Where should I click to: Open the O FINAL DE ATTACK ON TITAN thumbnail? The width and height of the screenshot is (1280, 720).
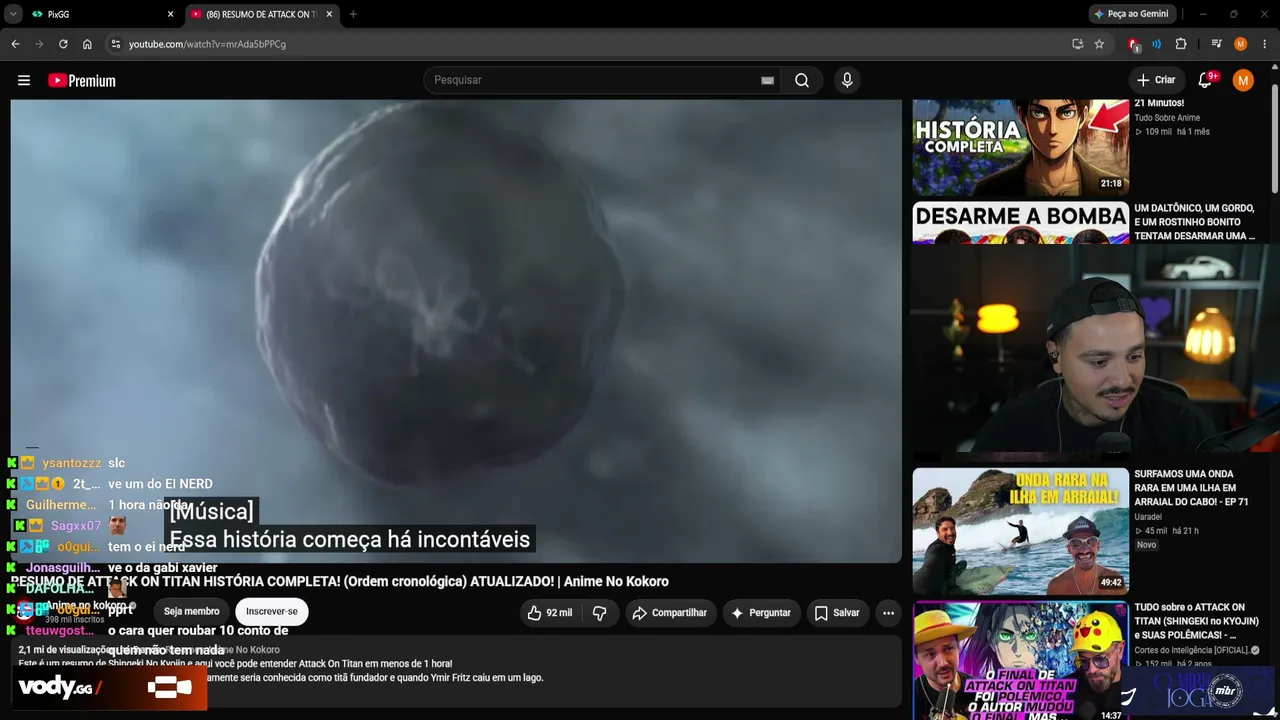(x=1020, y=661)
